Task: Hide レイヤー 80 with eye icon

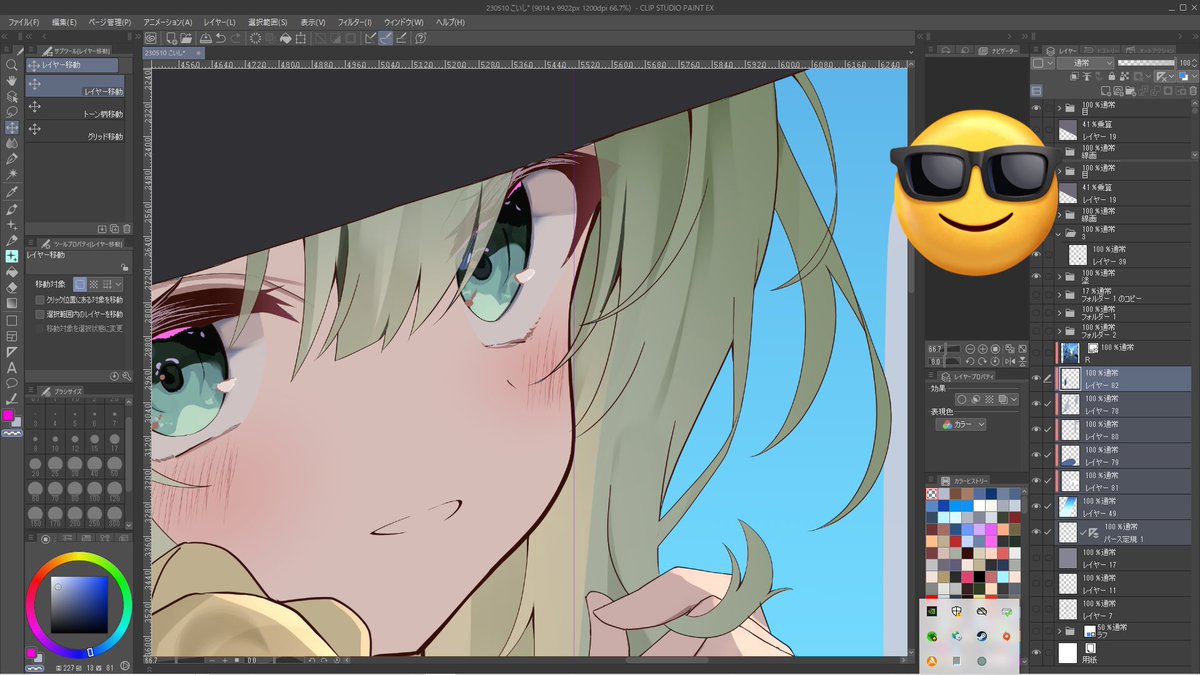Action: point(1036,430)
